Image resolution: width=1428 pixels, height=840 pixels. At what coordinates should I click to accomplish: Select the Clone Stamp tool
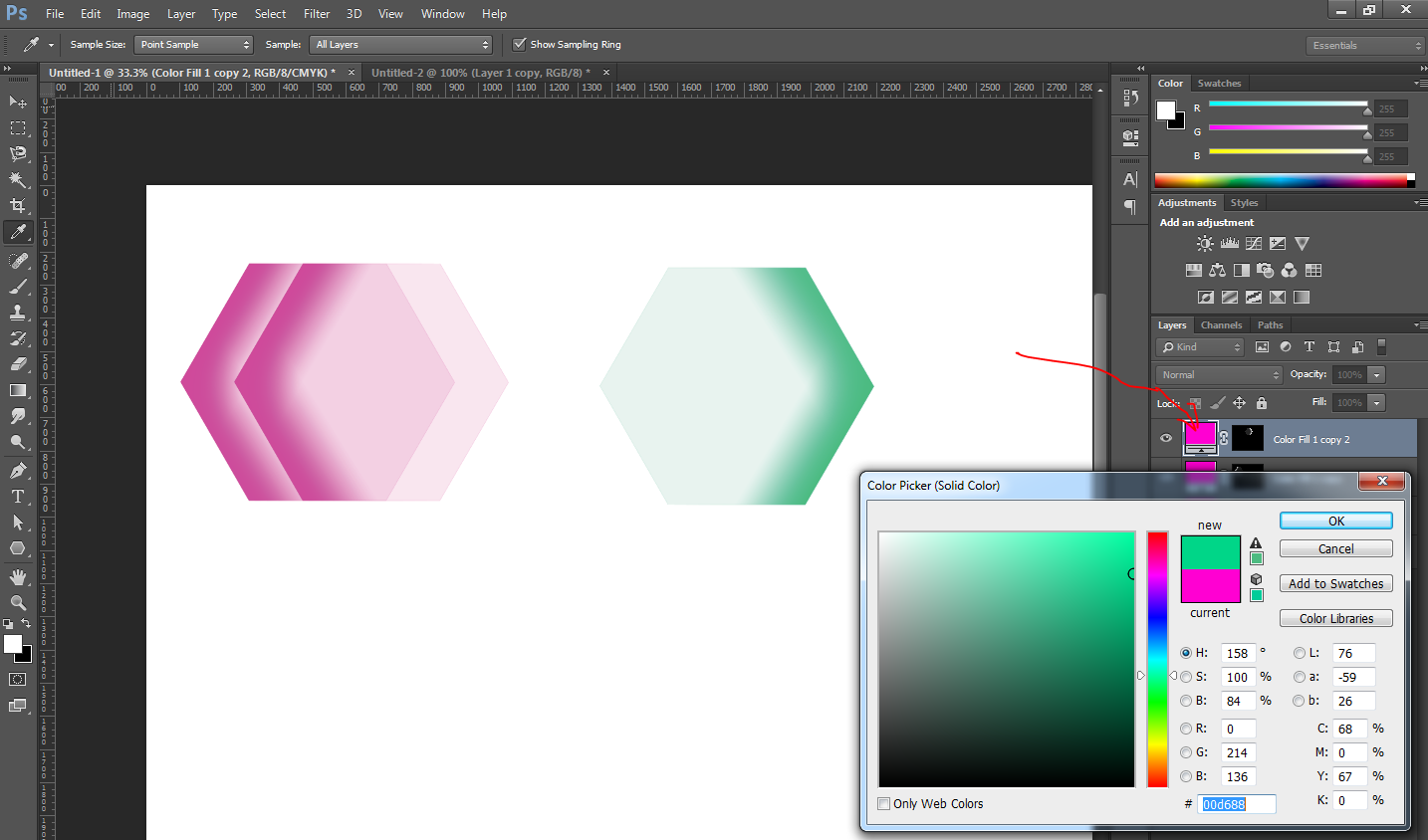pos(18,313)
